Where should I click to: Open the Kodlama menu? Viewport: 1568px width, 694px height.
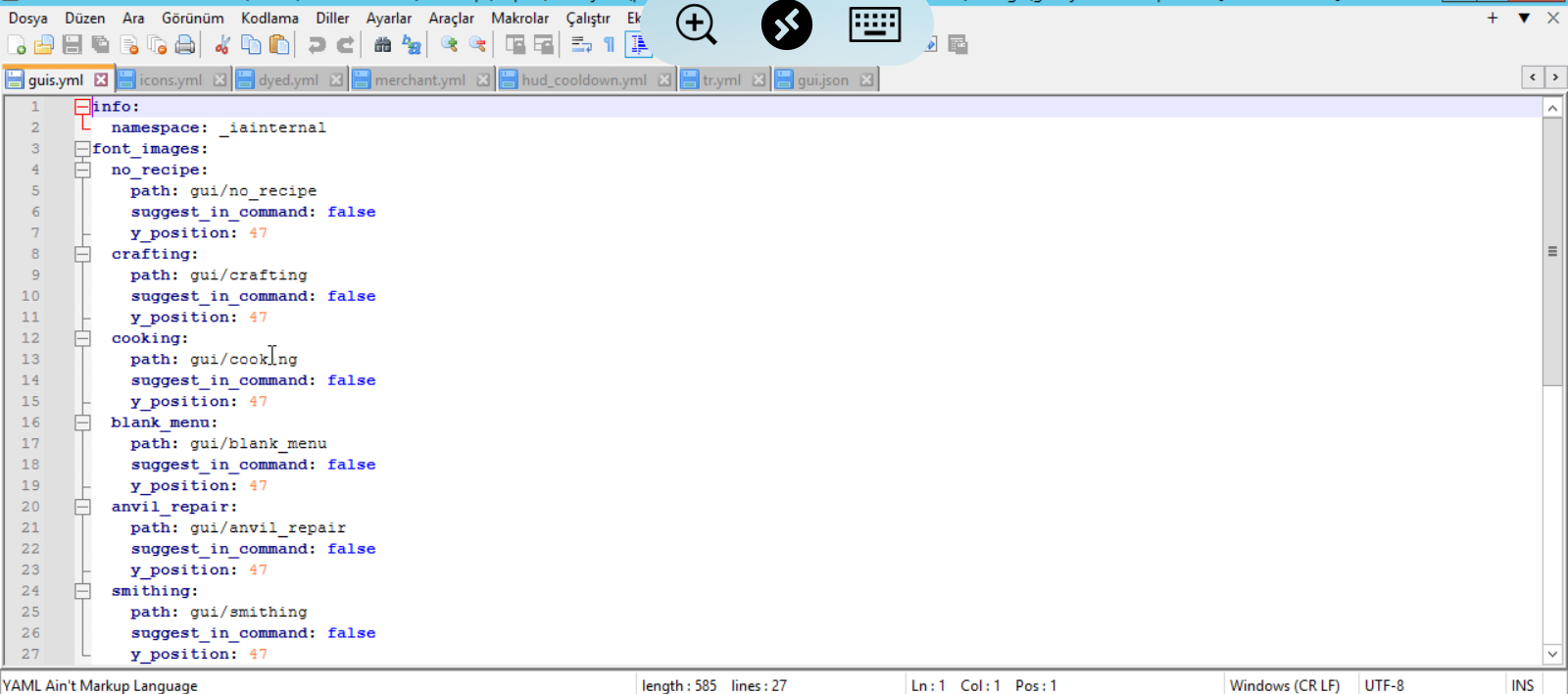269,18
